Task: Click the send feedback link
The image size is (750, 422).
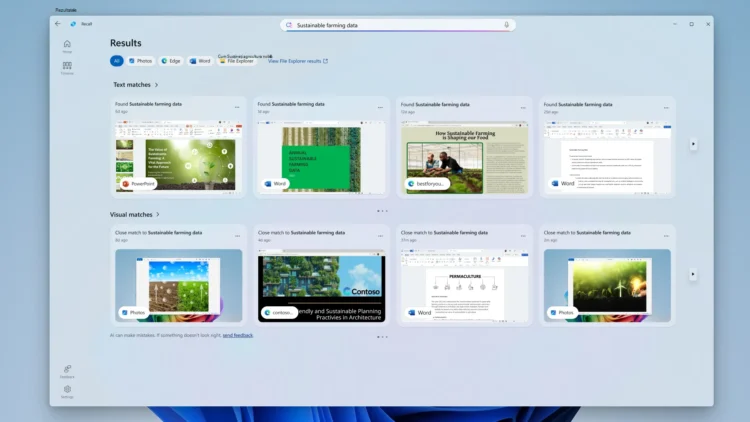Action: click(237, 335)
